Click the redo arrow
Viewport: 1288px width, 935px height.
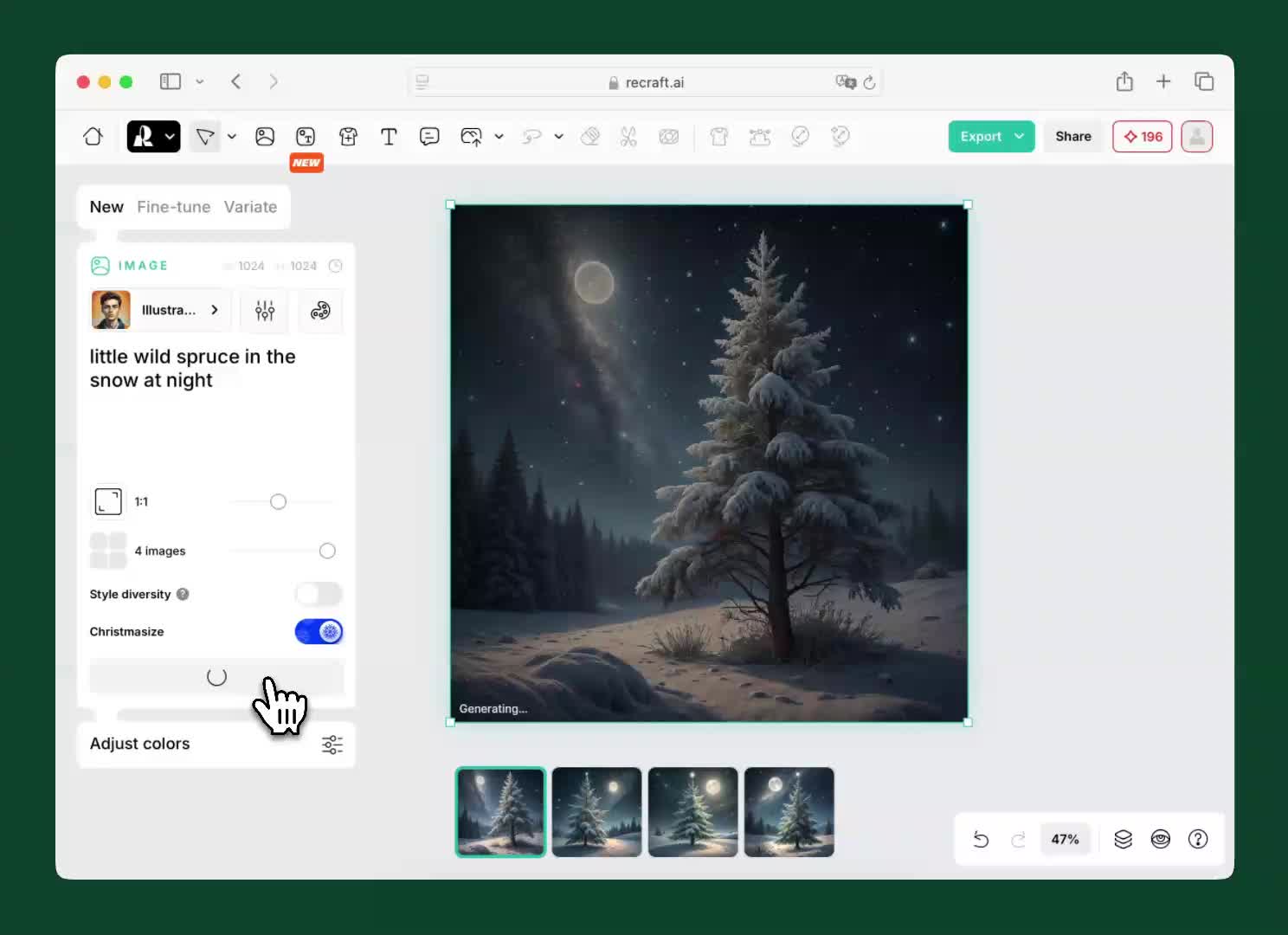click(x=1019, y=840)
